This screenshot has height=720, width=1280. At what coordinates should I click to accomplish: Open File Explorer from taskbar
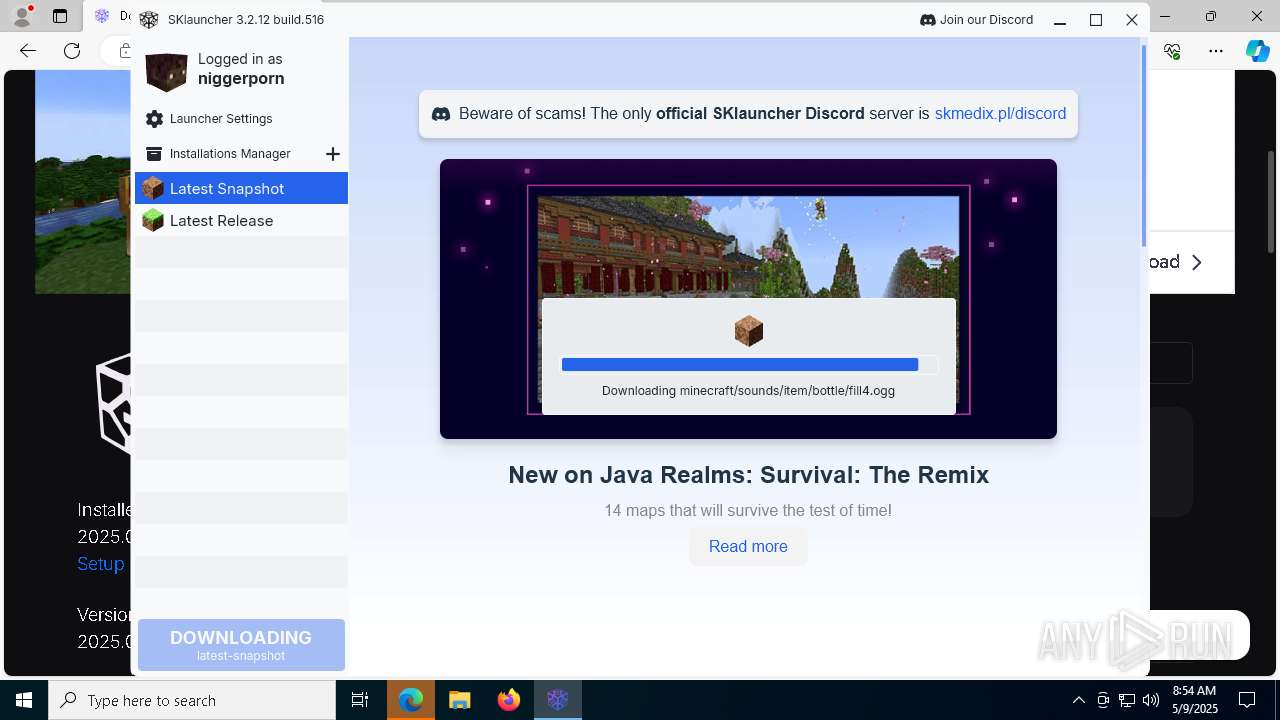click(x=459, y=700)
